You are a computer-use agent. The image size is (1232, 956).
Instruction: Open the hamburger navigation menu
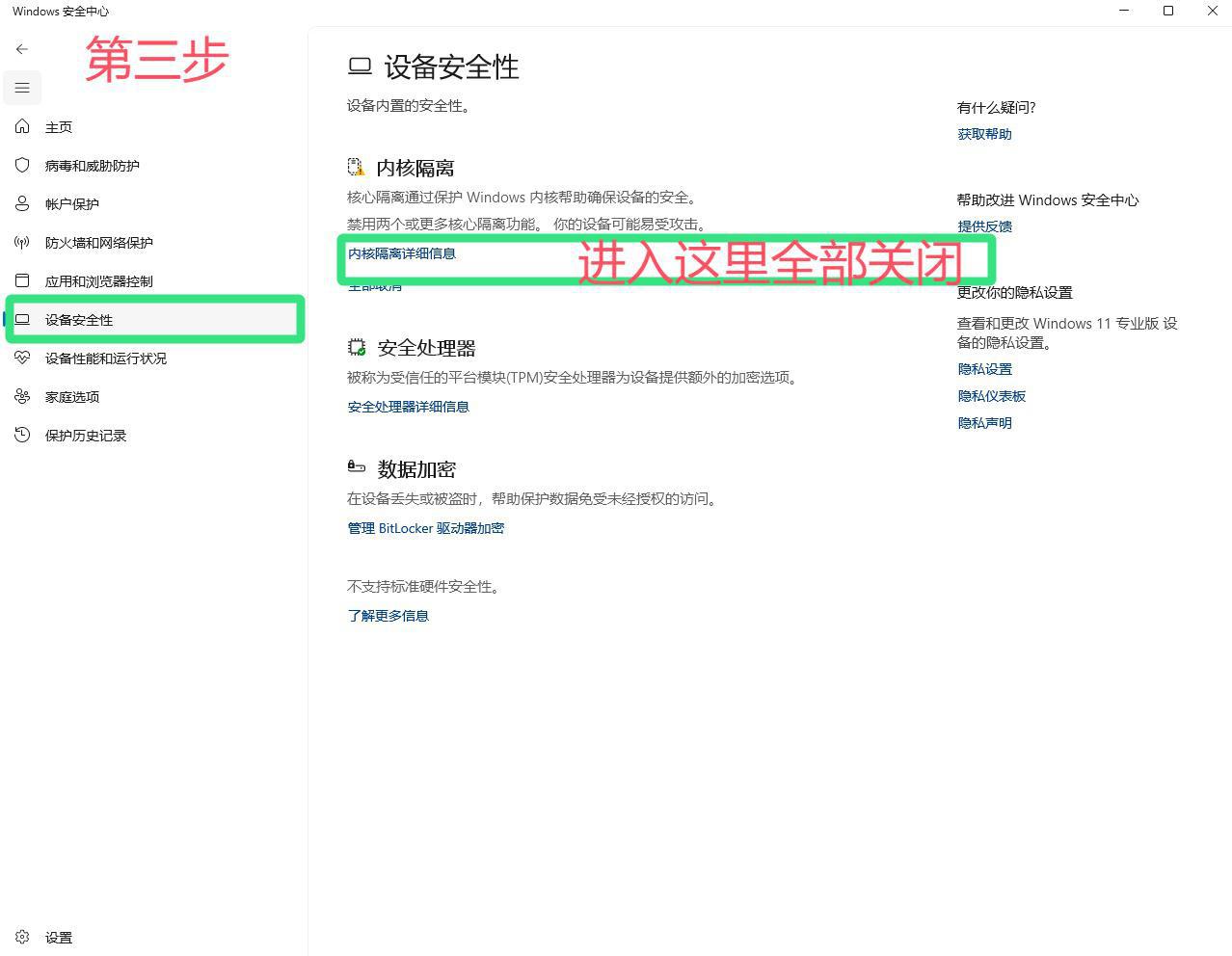point(22,88)
